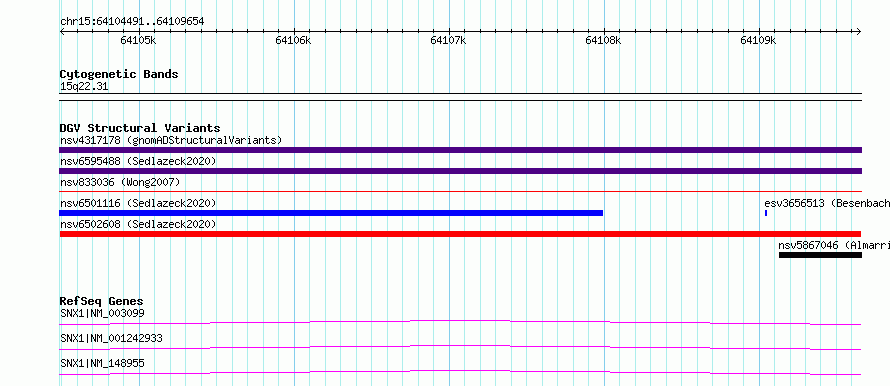
Task: Select the black nsv5867046 variant bar
Action: pos(820,255)
